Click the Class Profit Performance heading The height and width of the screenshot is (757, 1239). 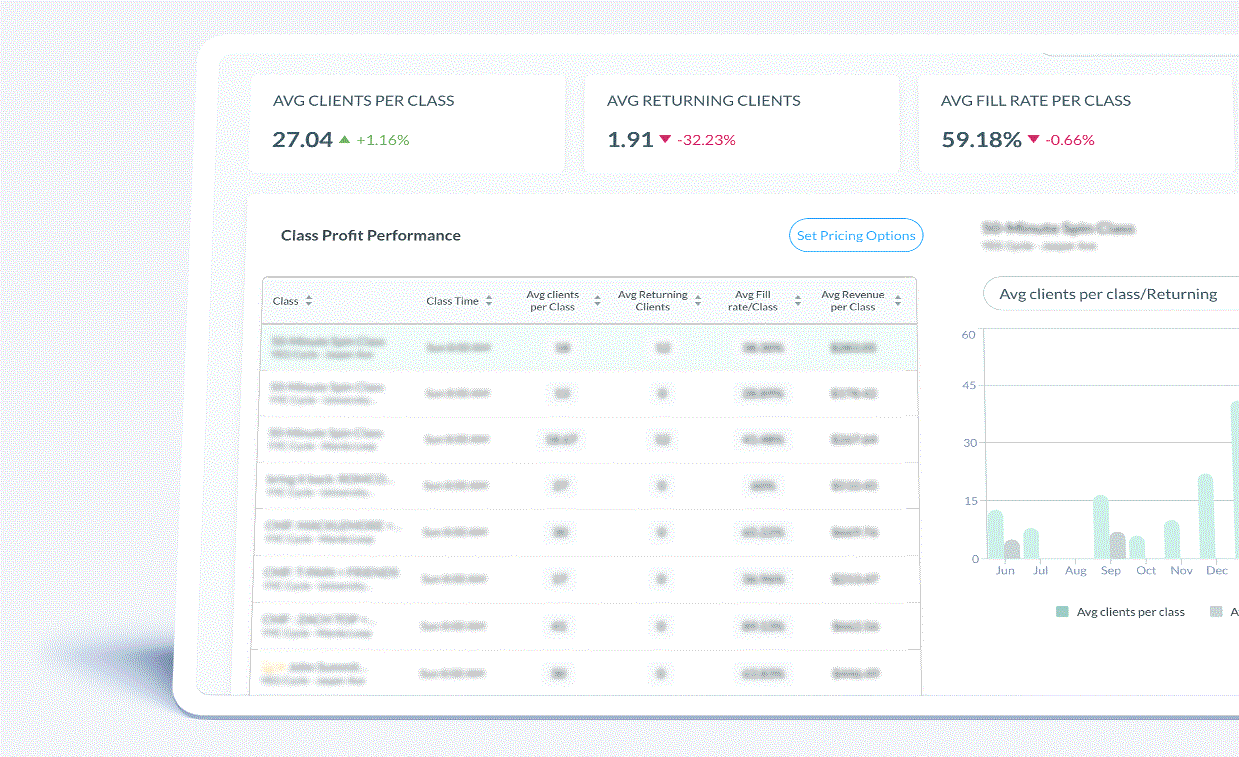[371, 236]
